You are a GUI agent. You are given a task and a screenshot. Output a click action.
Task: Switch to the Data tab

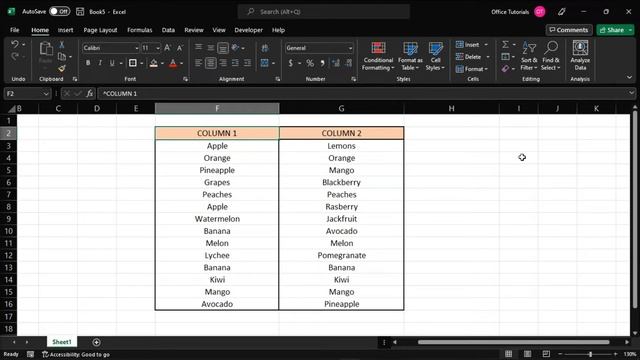[x=168, y=30]
